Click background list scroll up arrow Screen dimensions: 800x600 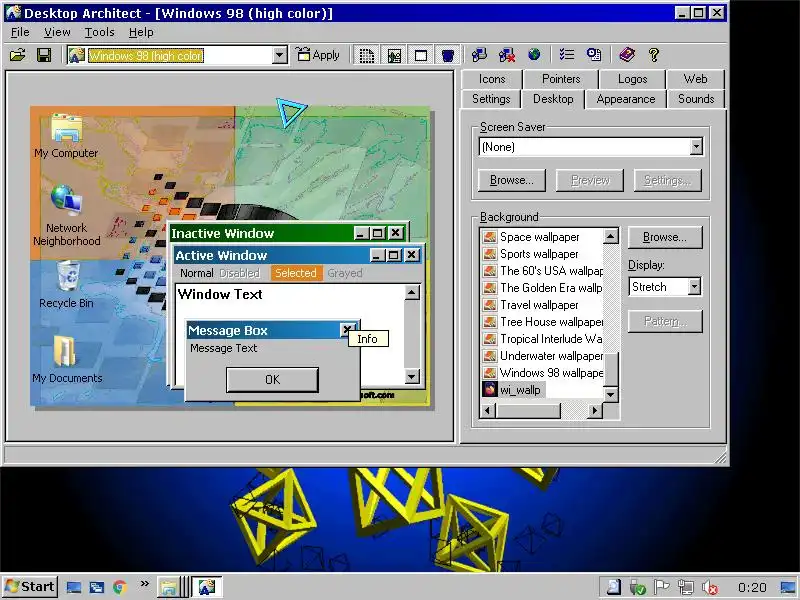click(x=610, y=236)
